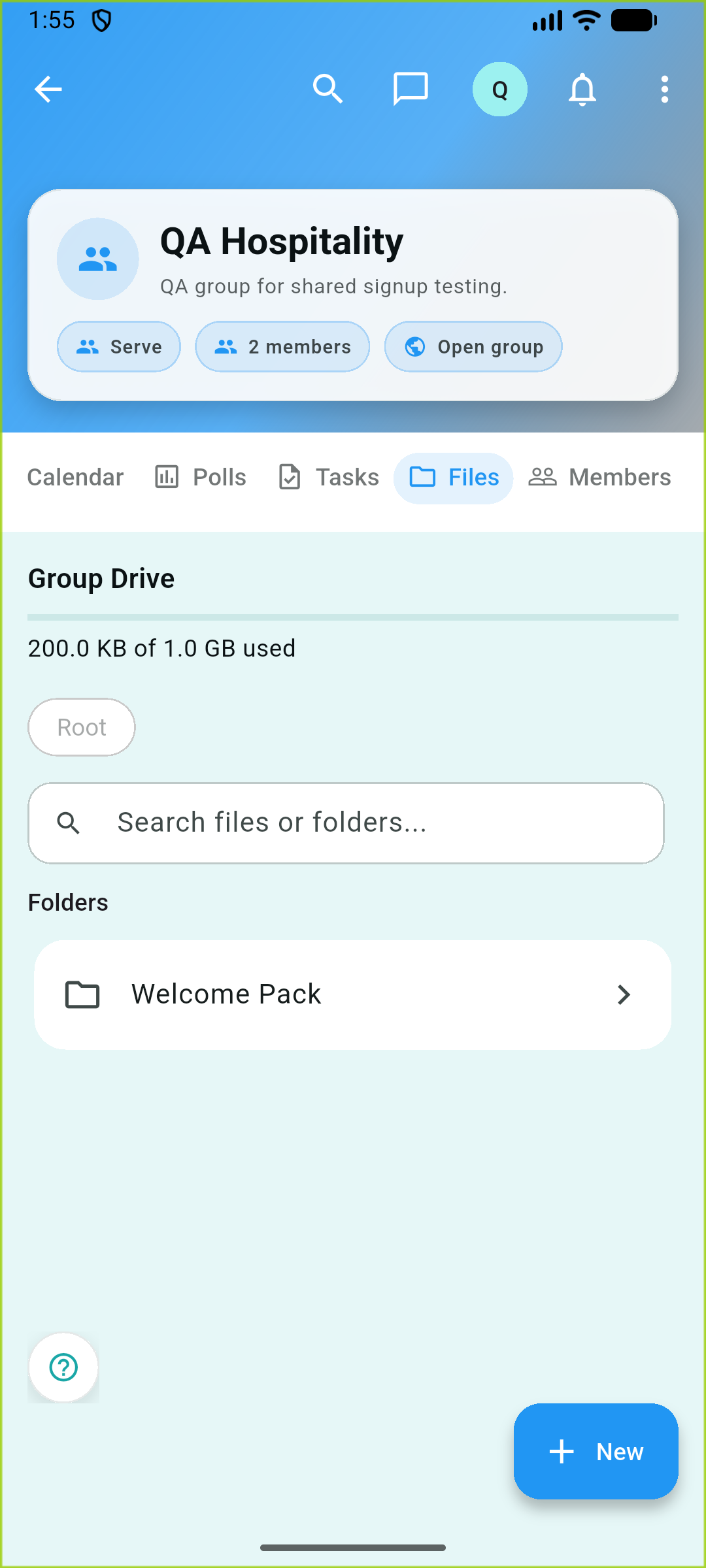Tap the 2 members chip
706x1568 pixels.
click(282, 347)
